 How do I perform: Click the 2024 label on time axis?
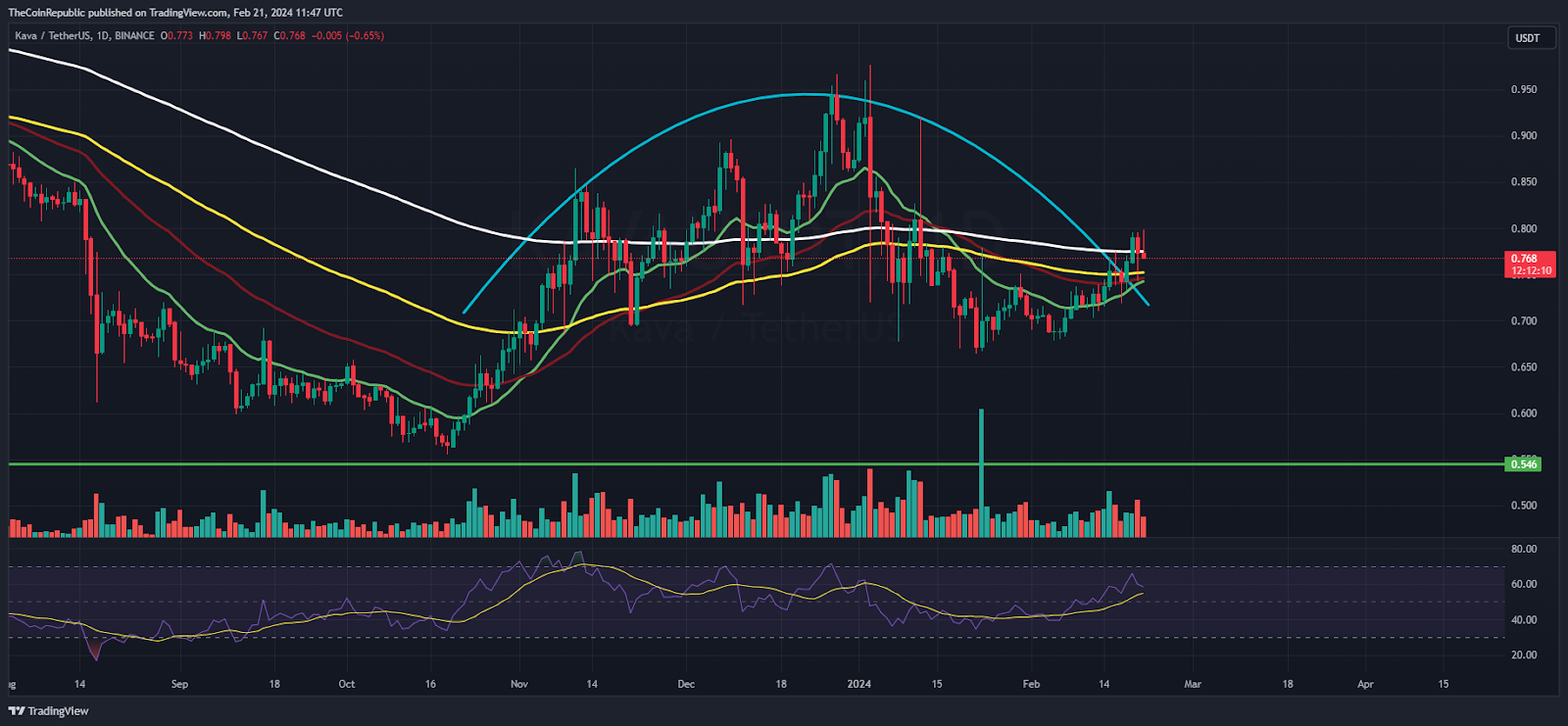tap(859, 684)
